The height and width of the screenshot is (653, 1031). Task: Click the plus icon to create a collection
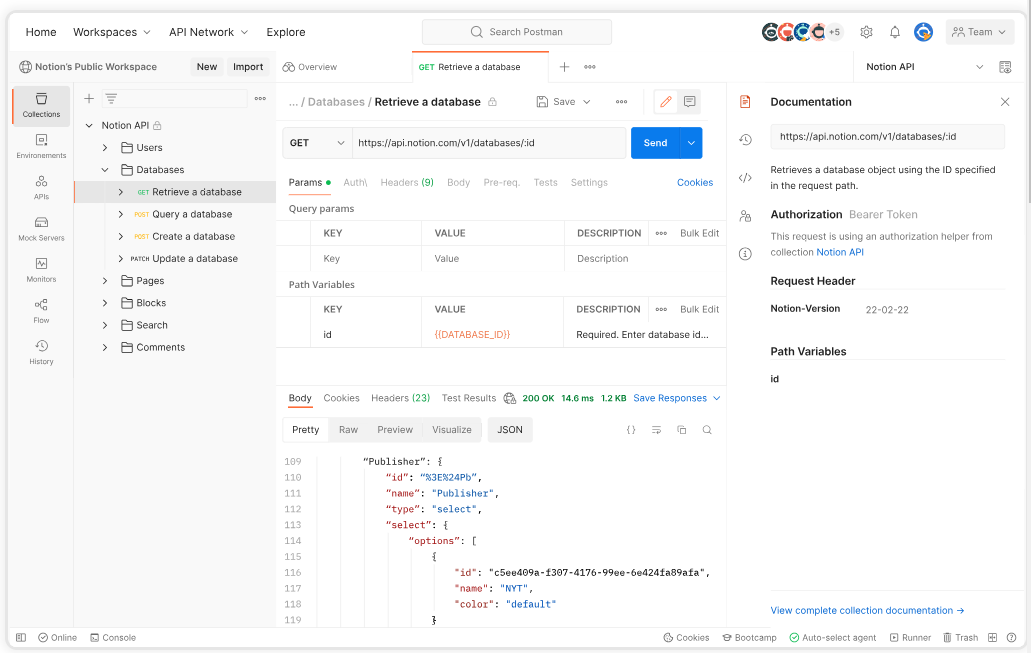[89, 99]
